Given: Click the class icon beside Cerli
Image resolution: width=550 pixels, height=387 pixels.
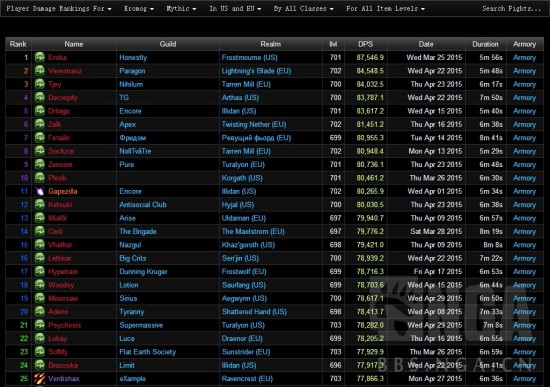Looking at the screenshot, I should coord(40,231).
